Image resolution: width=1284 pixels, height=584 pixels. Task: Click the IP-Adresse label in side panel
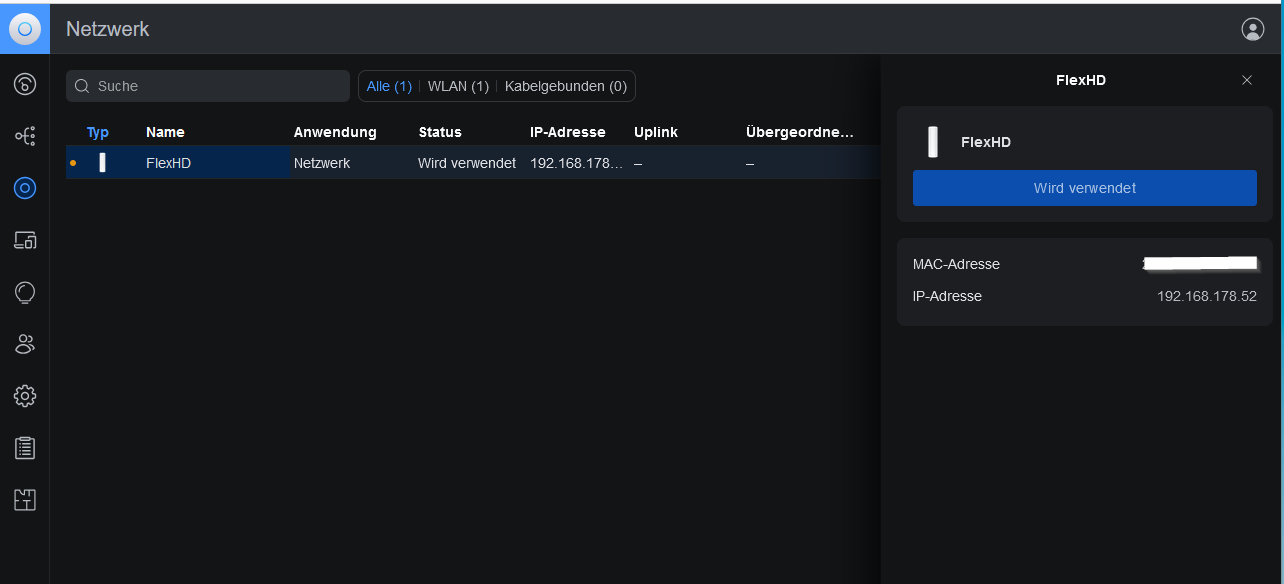(947, 296)
